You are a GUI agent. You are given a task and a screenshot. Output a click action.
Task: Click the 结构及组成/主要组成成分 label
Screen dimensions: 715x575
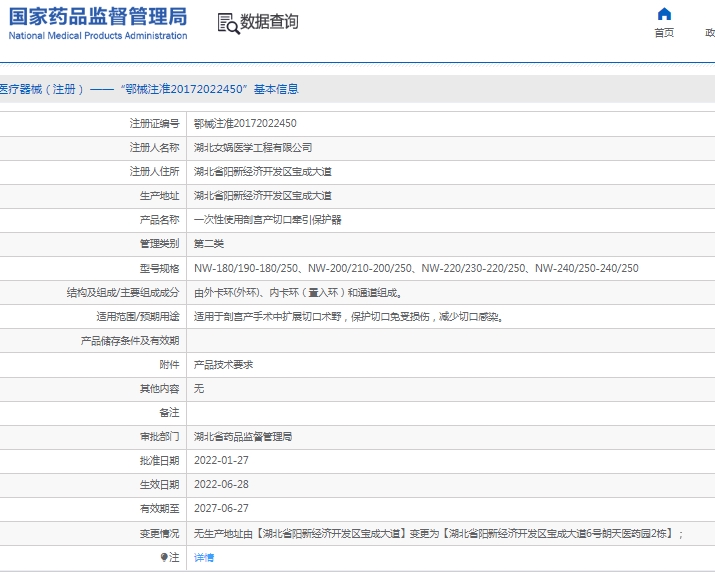[x=123, y=292]
